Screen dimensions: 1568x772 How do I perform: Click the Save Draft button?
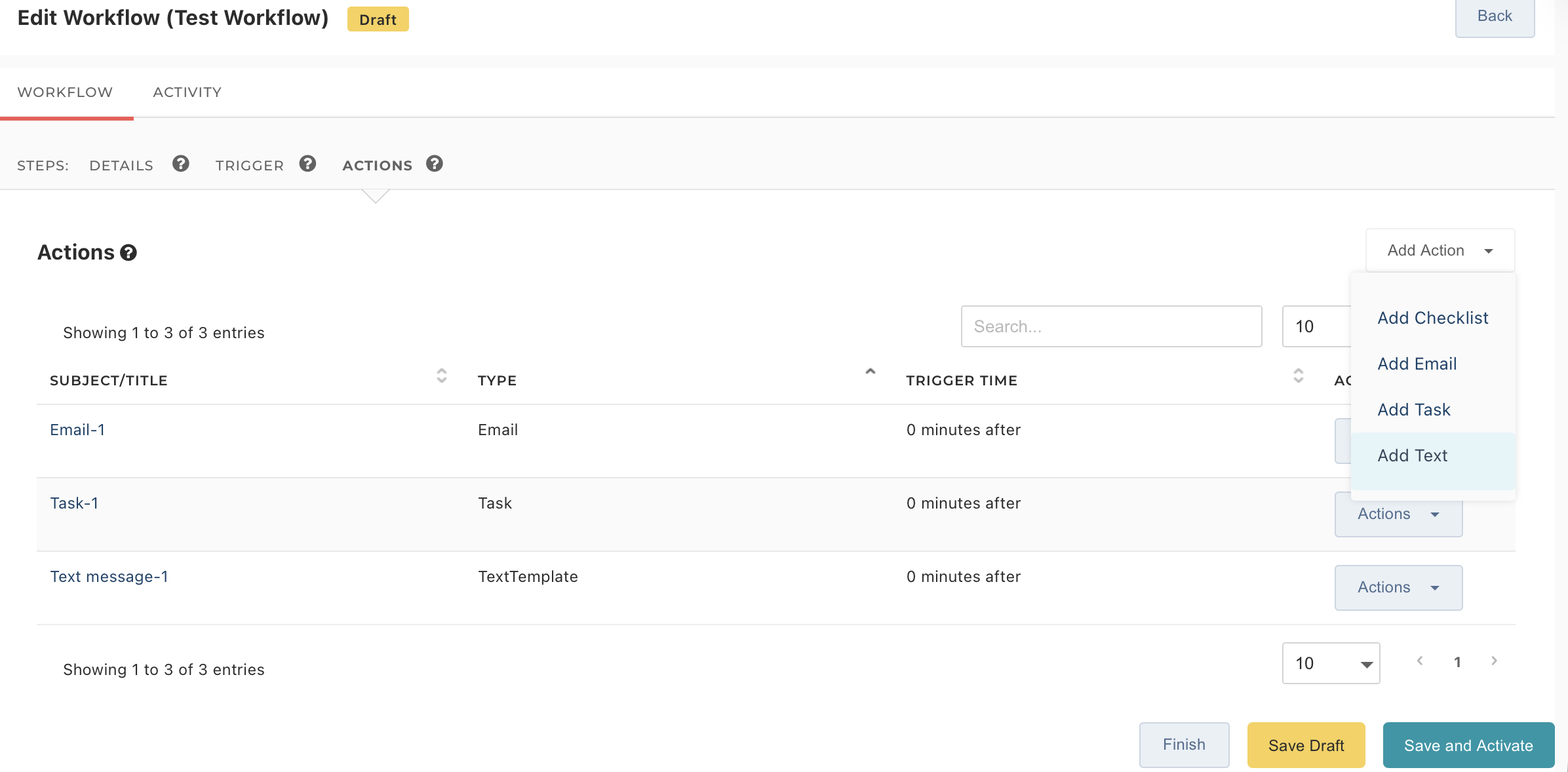tap(1306, 745)
